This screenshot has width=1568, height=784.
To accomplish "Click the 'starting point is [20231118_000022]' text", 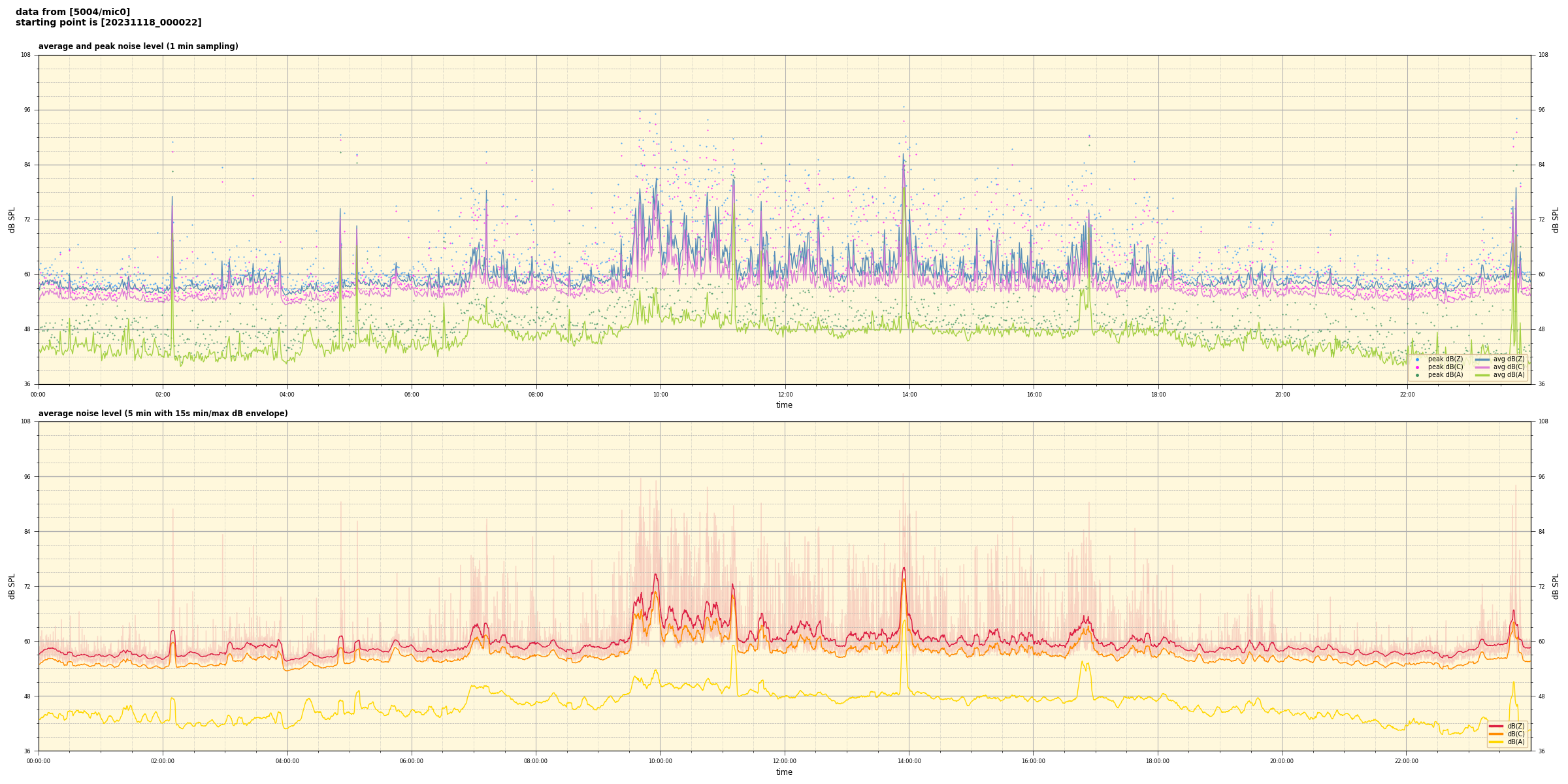I will (x=108, y=23).
